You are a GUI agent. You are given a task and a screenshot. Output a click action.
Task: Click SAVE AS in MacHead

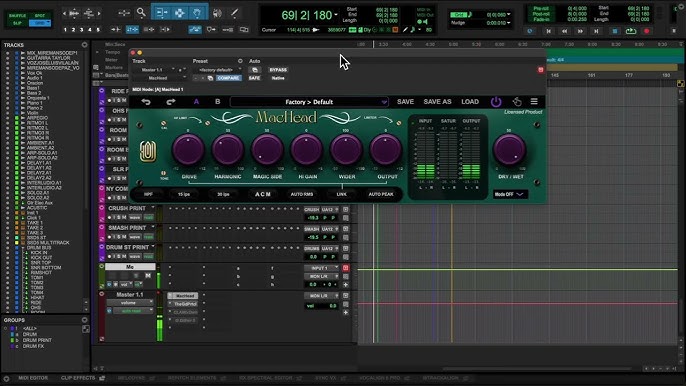(x=437, y=102)
